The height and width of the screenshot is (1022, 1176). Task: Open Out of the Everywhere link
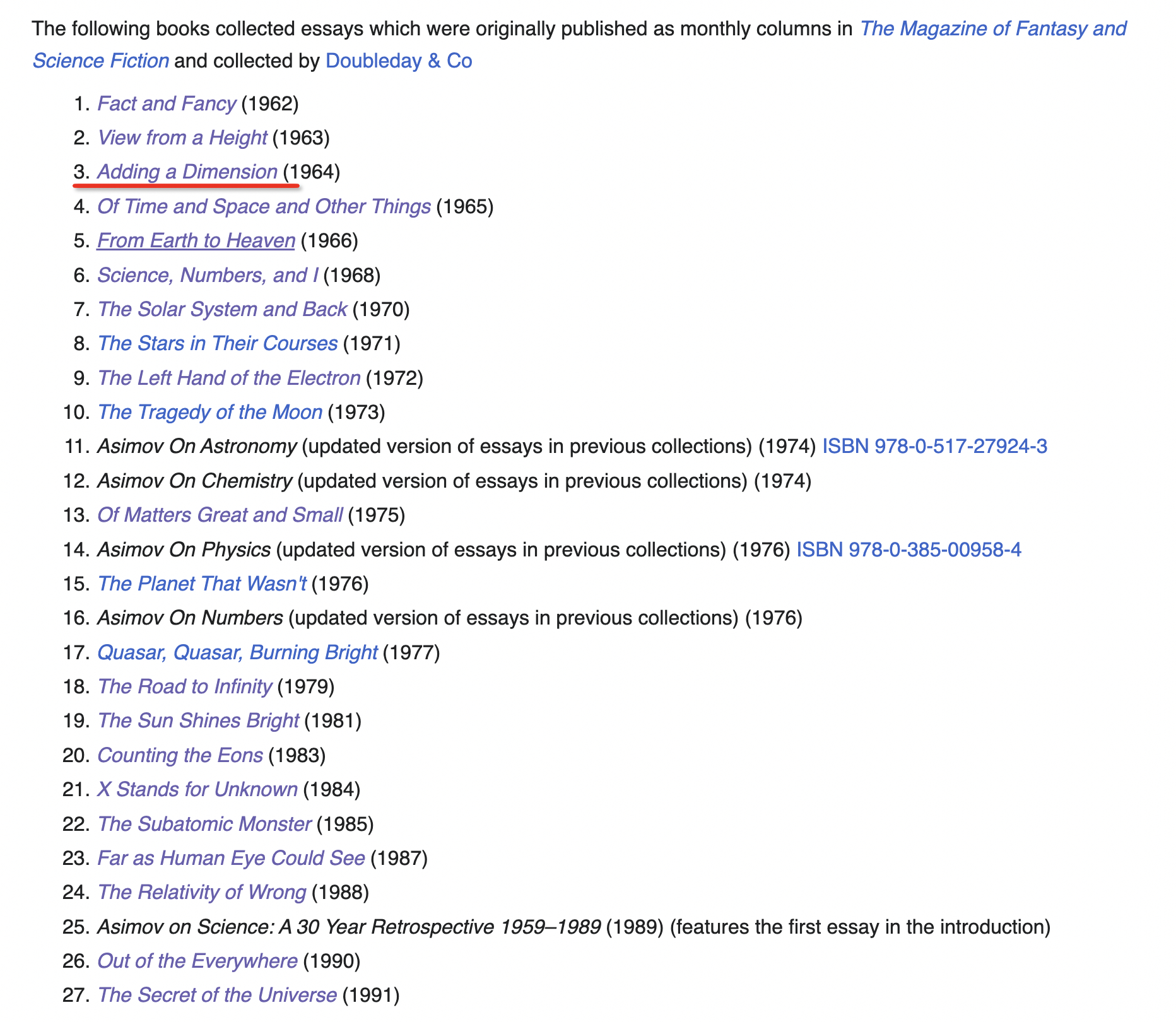coord(197,961)
